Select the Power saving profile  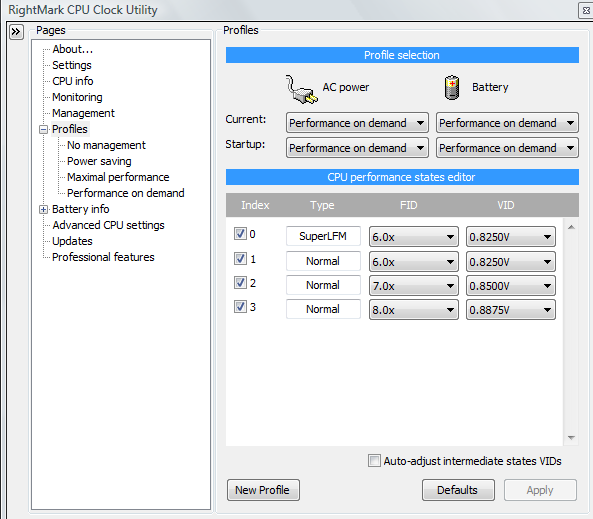[x=99, y=161]
